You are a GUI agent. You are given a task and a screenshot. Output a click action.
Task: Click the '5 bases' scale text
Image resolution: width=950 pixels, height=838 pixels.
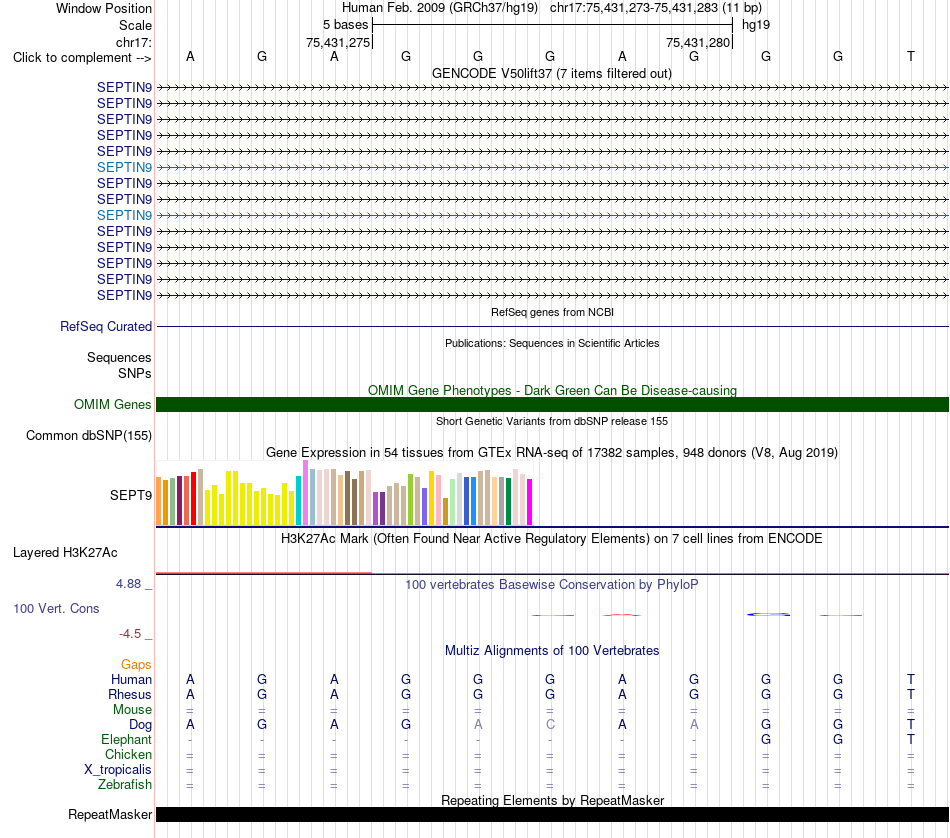coord(345,25)
